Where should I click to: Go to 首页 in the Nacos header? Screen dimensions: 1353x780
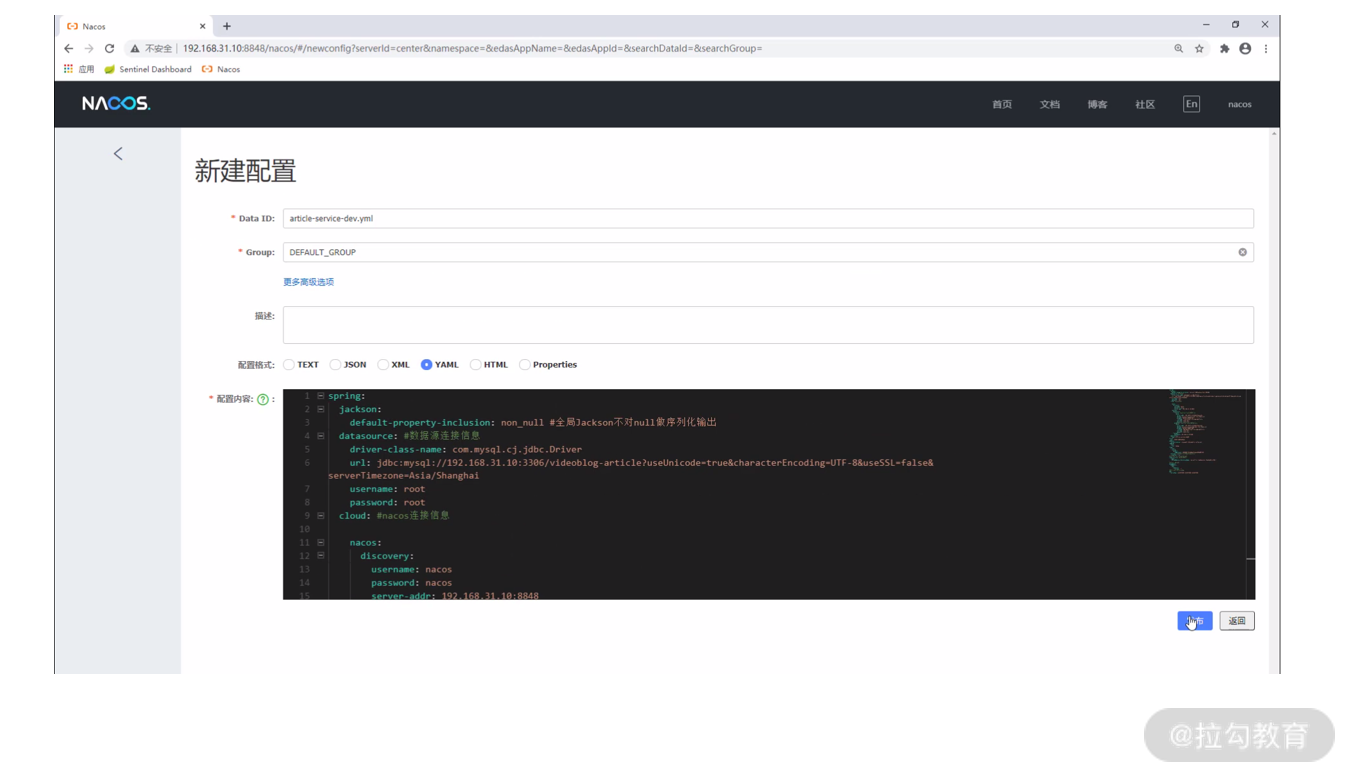point(1002,104)
